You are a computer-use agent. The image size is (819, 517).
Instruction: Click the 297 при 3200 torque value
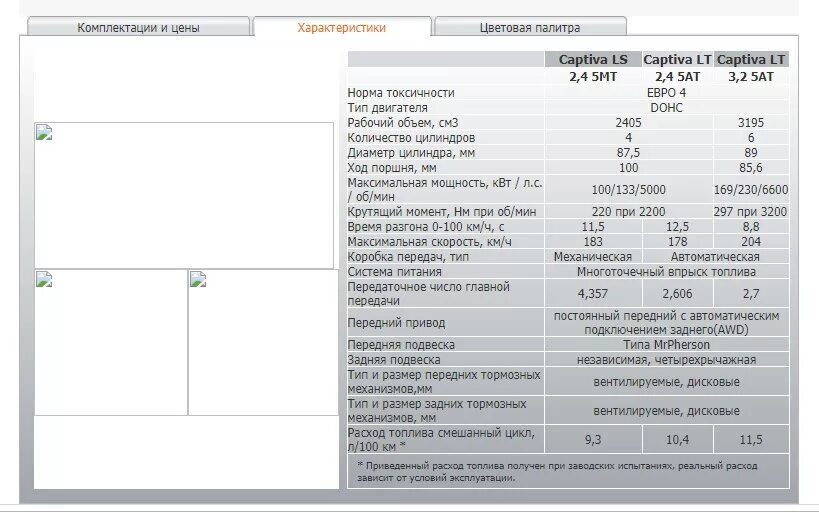(x=751, y=212)
